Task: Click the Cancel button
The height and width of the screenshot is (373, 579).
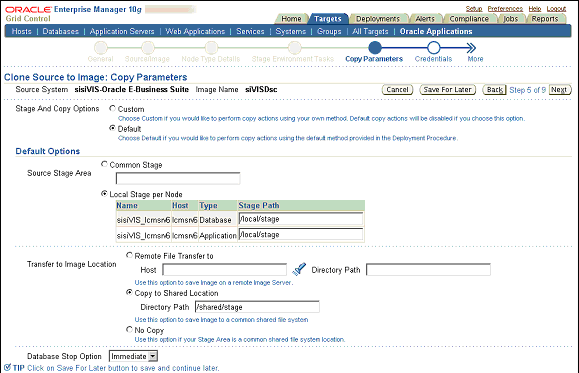Action: 397,90
